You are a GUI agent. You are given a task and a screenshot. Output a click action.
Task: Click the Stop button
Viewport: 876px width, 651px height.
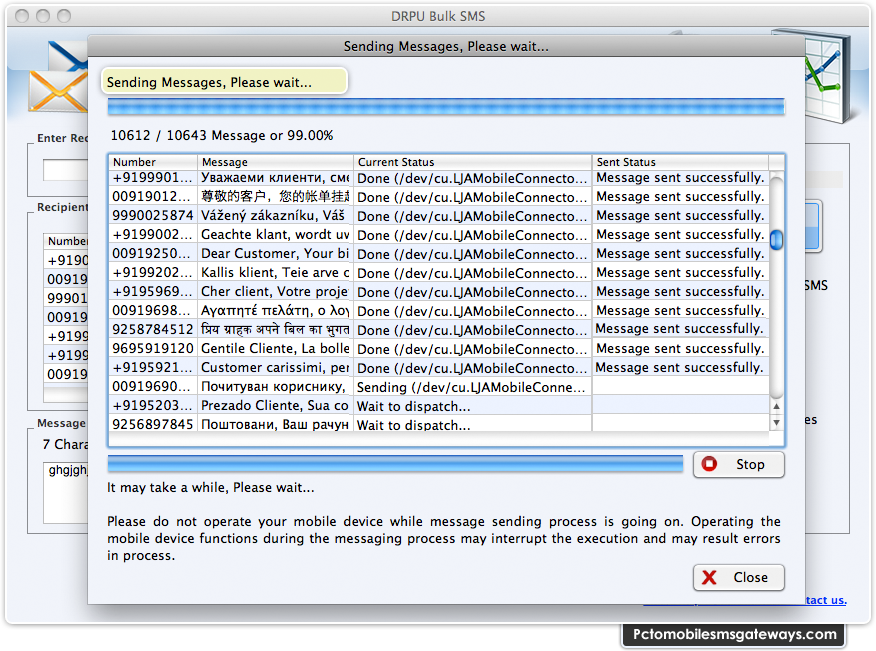pos(739,464)
